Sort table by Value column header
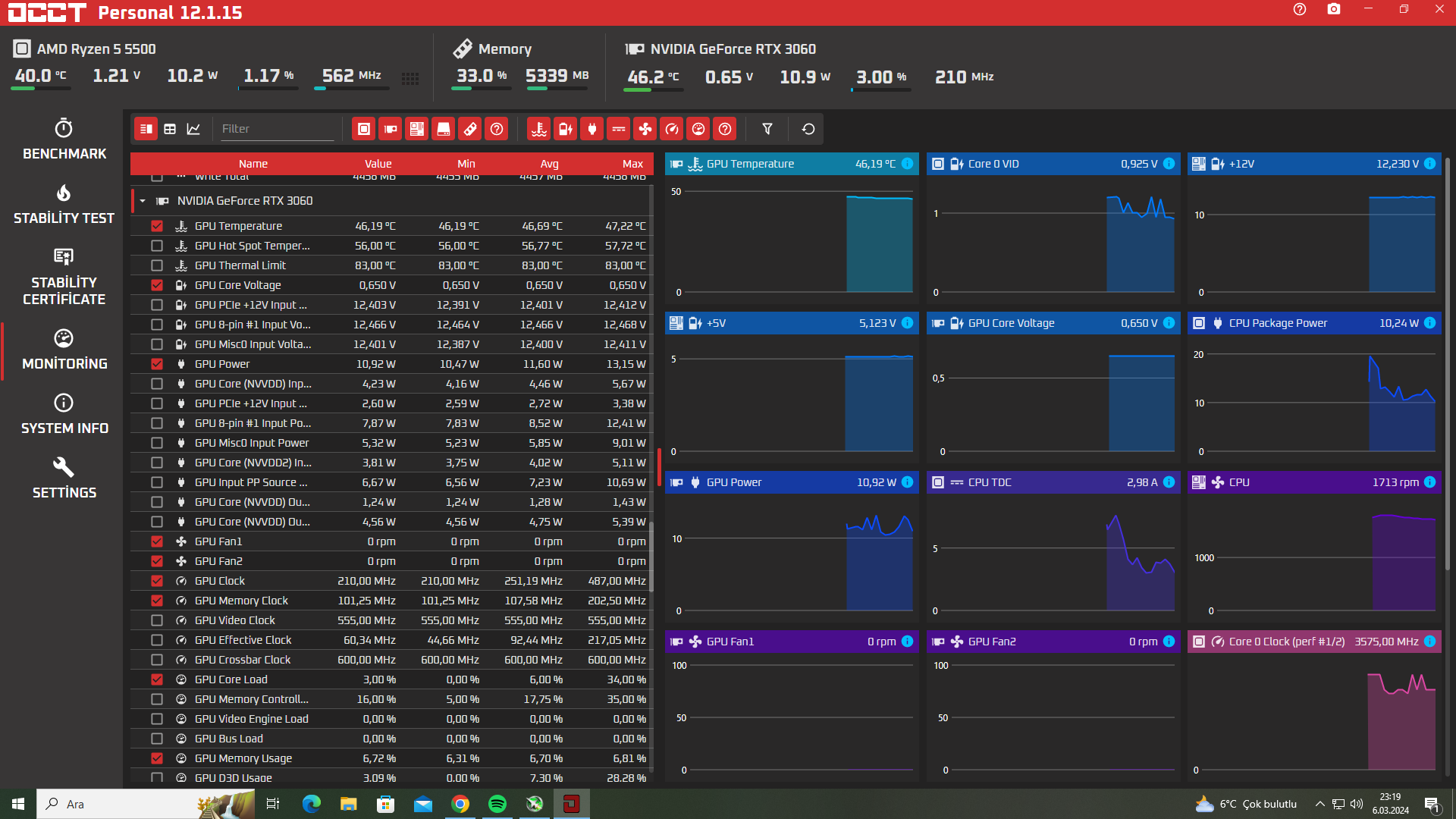The width and height of the screenshot is (1456, 819). coord(378,164)
